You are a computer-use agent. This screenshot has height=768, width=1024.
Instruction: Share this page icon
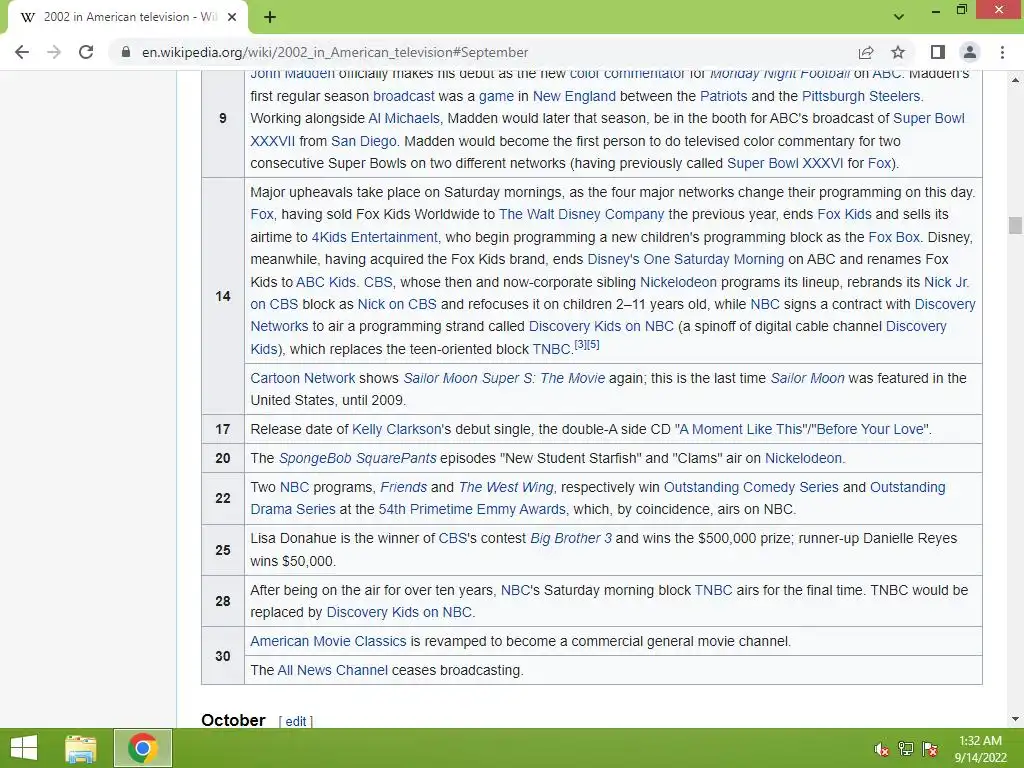click(x=866, y=52)
